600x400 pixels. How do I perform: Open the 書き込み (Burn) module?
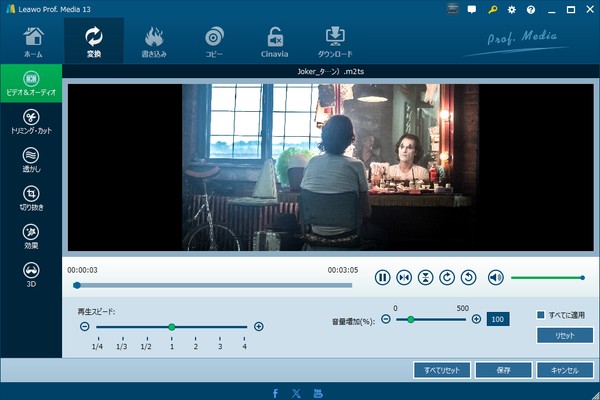[x=154, y=42]
